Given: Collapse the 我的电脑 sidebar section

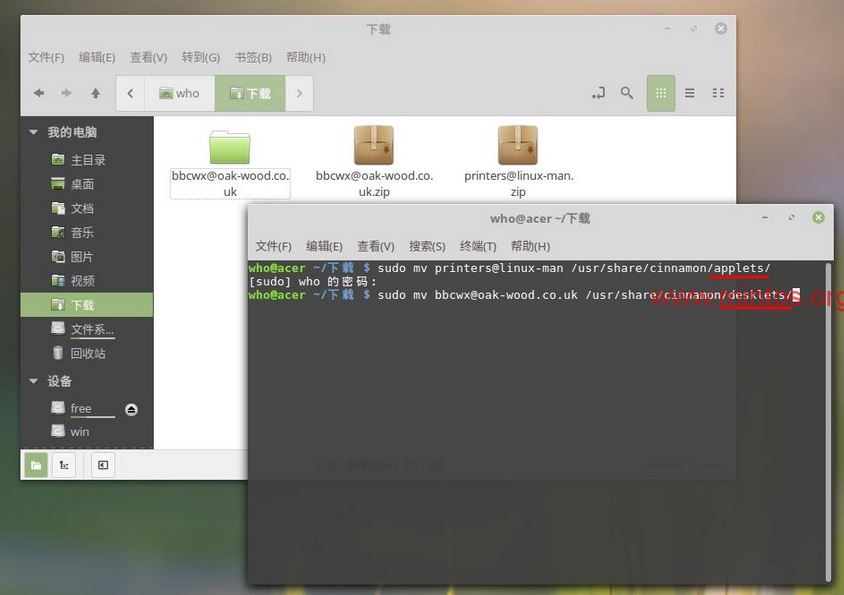Looking at the screenshot, I should [34, 132].
